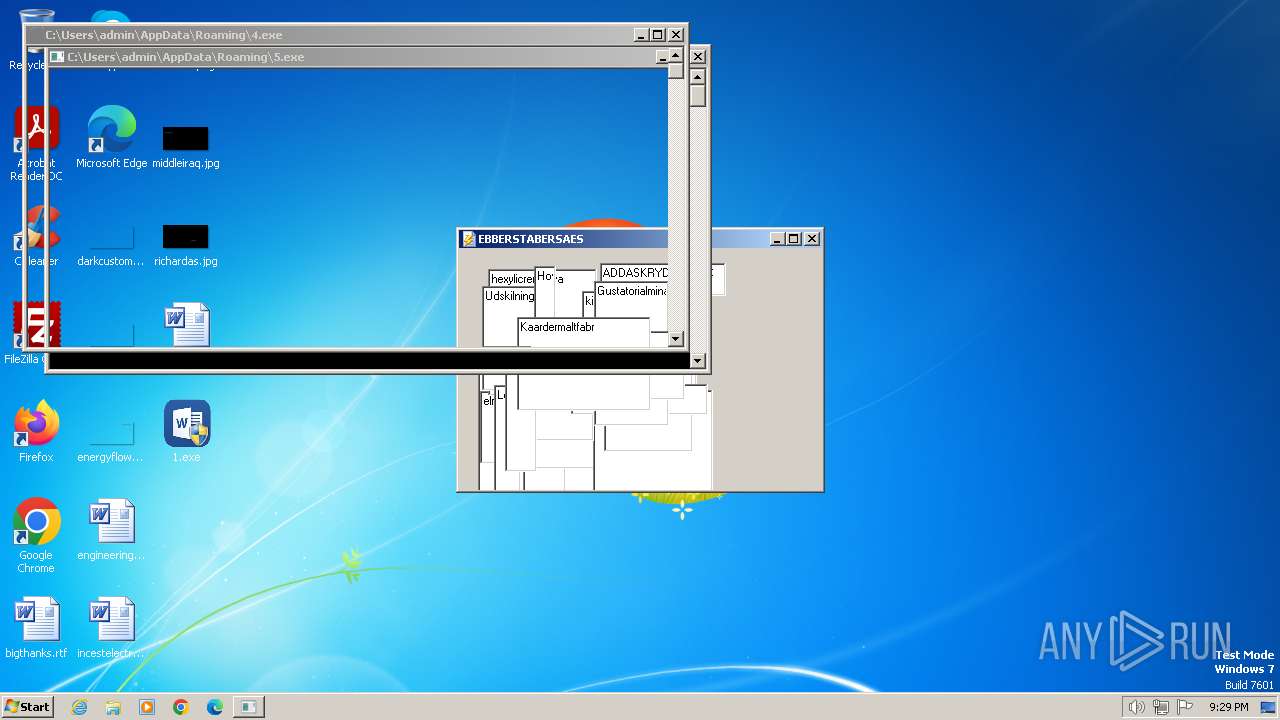Close the 4.exe window
Screen dimensions: 1280x720
(x=676, y=35)
